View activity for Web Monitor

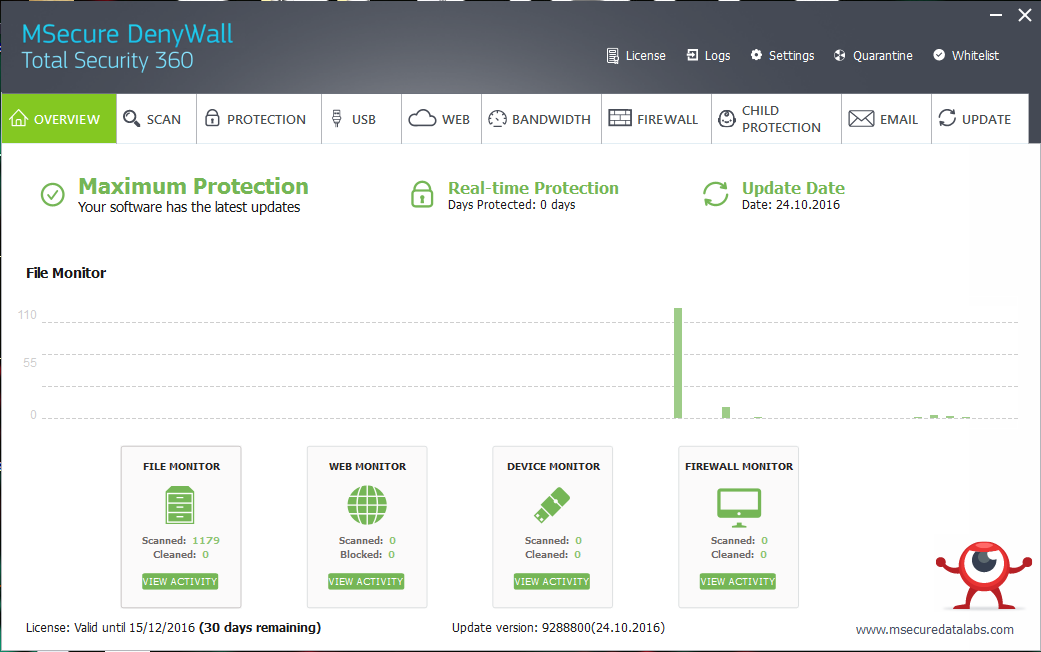tap(366, 582)
